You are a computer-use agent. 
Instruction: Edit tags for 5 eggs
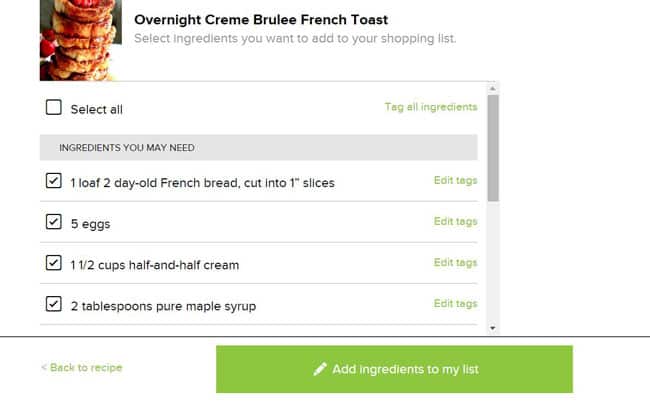point(455,222)
